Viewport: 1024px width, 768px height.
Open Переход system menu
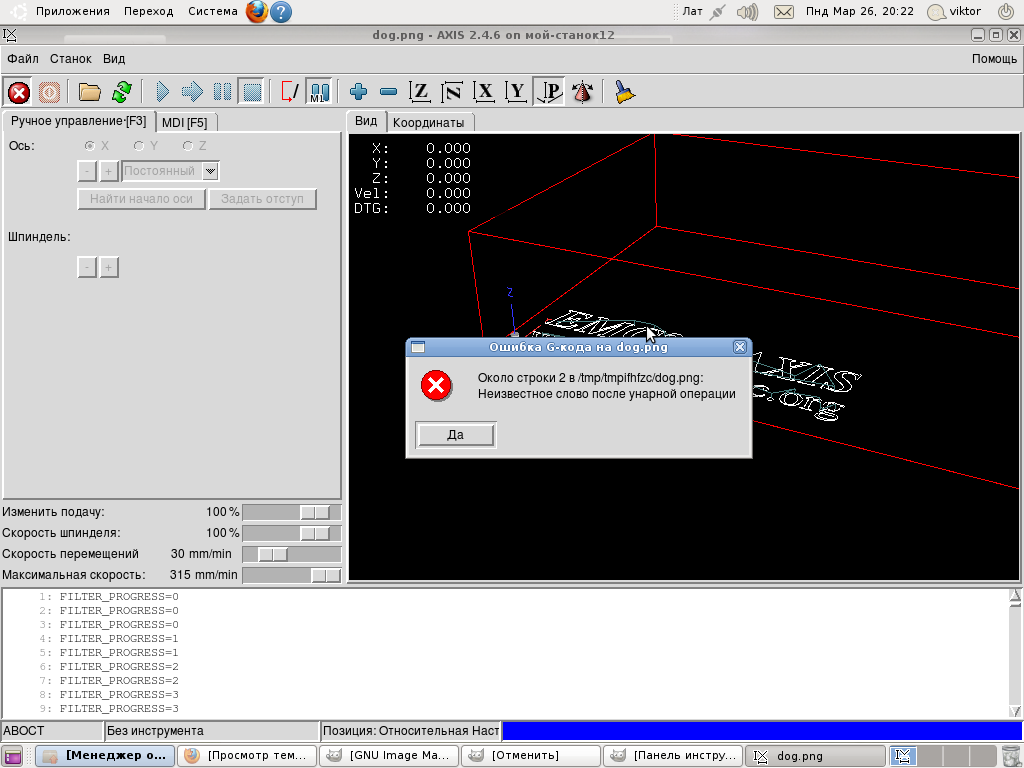[x=148, y=11]
